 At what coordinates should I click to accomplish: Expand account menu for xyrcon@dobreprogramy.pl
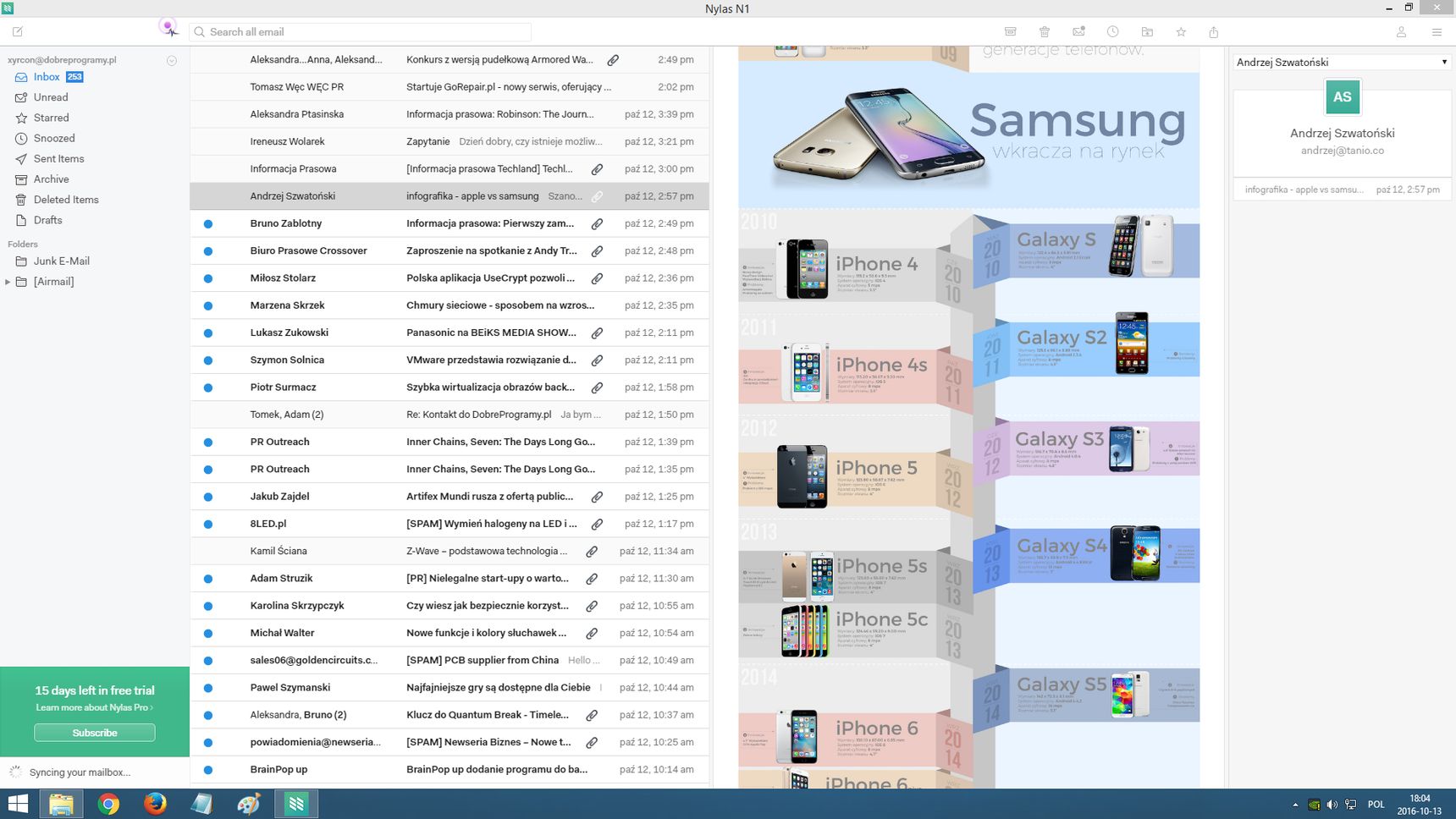point(172,60)
